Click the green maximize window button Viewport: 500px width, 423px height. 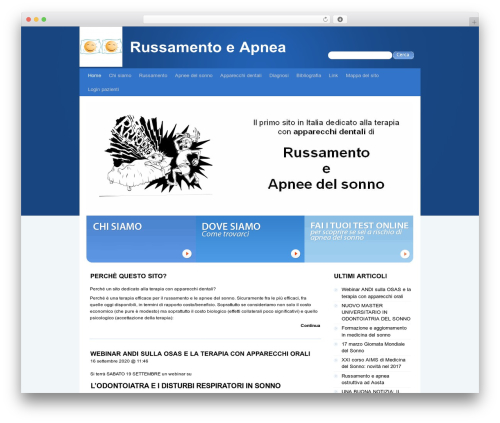click(44, 19)
